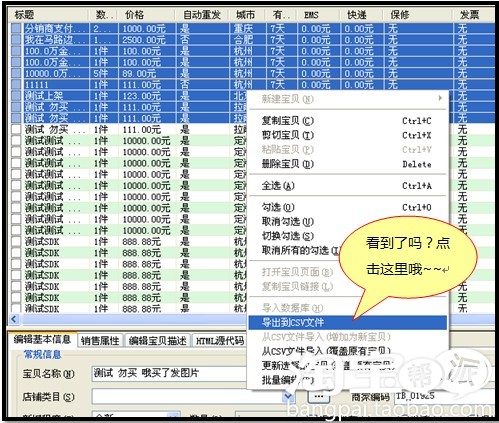Viewport: 499px width, 423px height.
Task: Tick the first 测试SDK row checkbox
Action: click(x=16, y=241)
